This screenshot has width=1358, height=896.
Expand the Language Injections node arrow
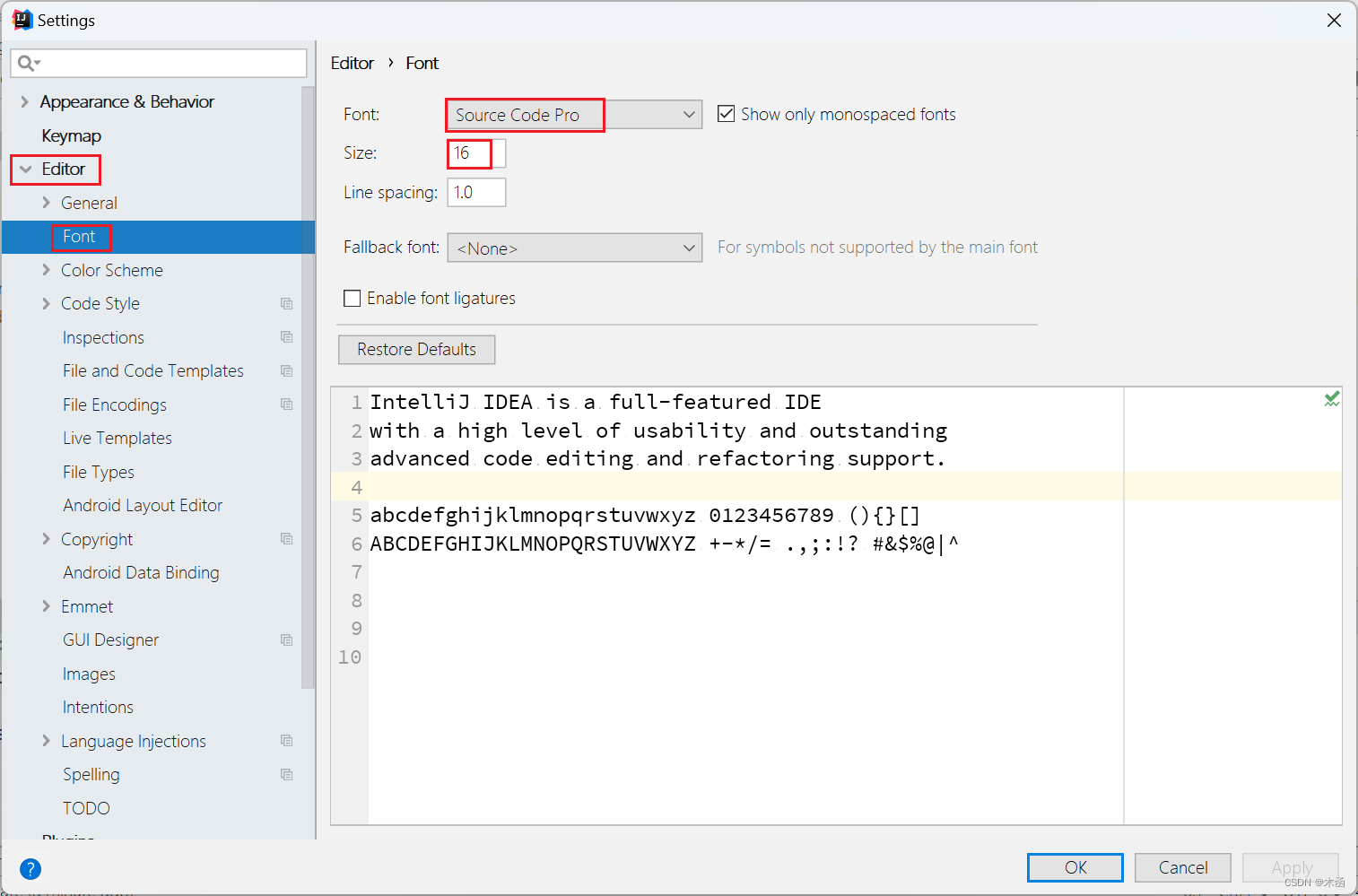tap(47, 741)
